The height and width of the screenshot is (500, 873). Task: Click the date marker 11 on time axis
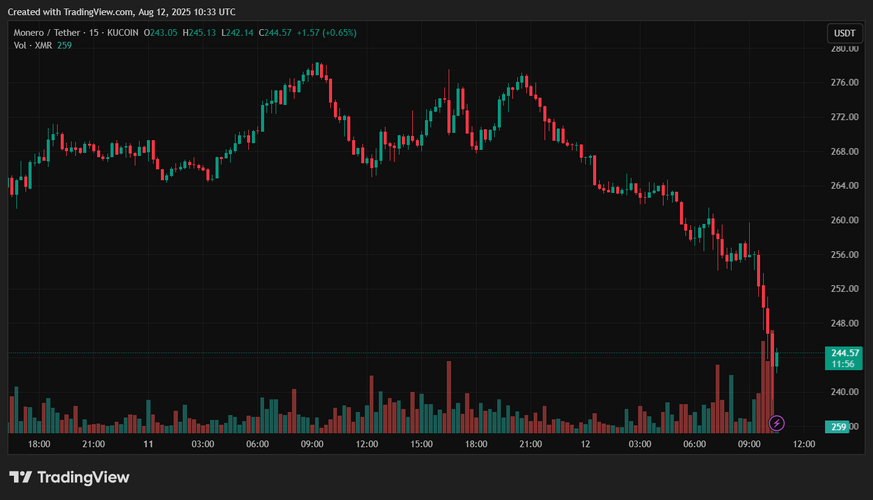148,444
